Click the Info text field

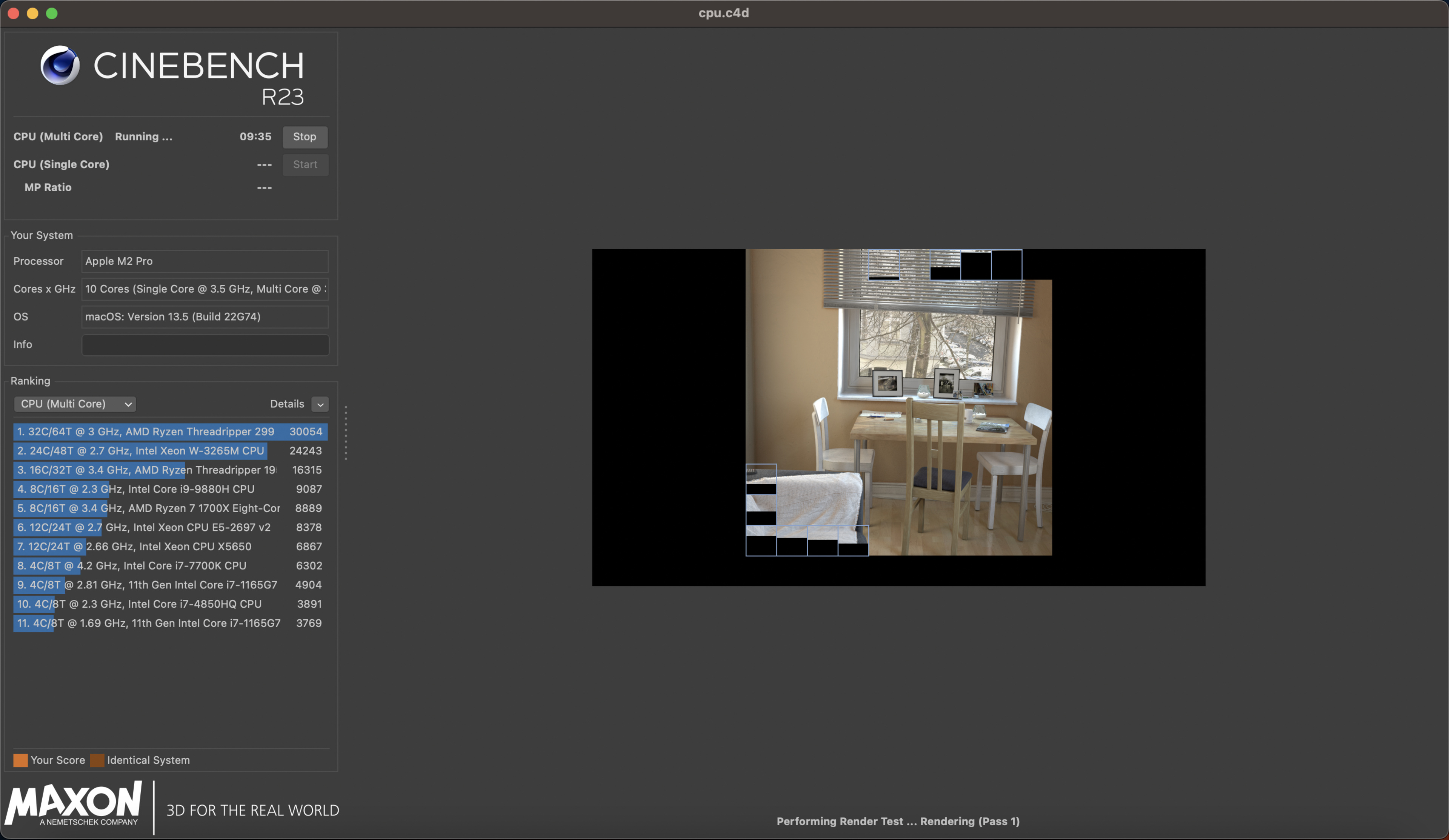(205, 344)
